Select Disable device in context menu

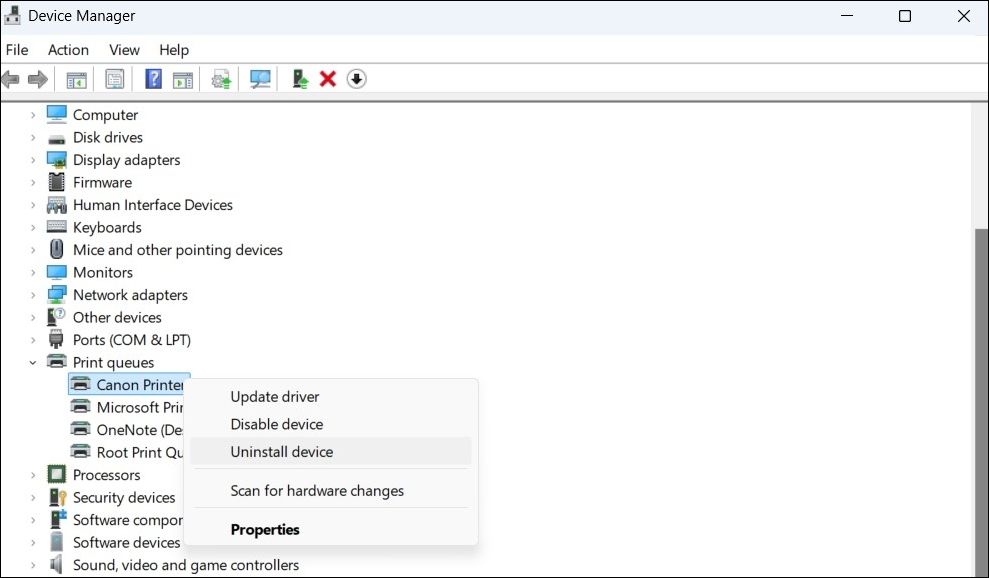[x=276, y=424]
